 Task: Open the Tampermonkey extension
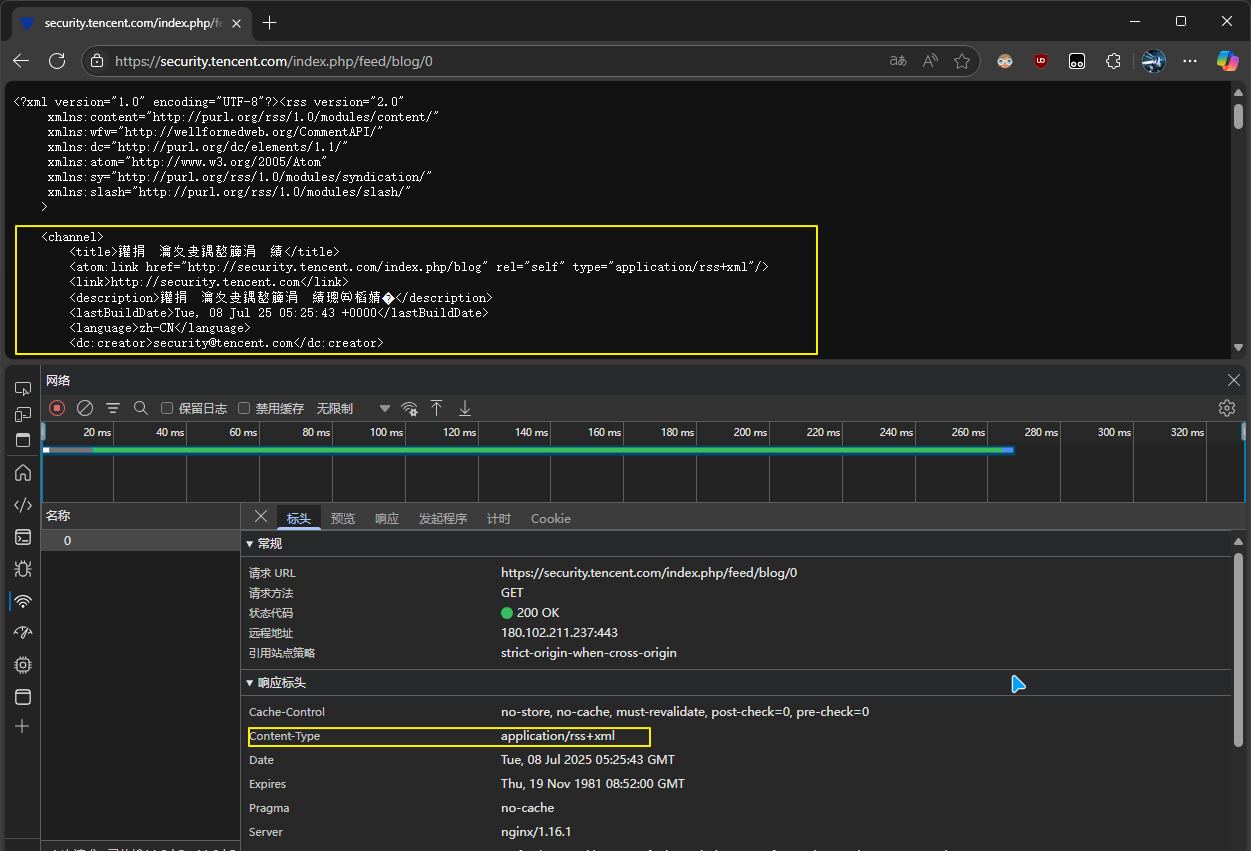click(x=1077, y=61)
